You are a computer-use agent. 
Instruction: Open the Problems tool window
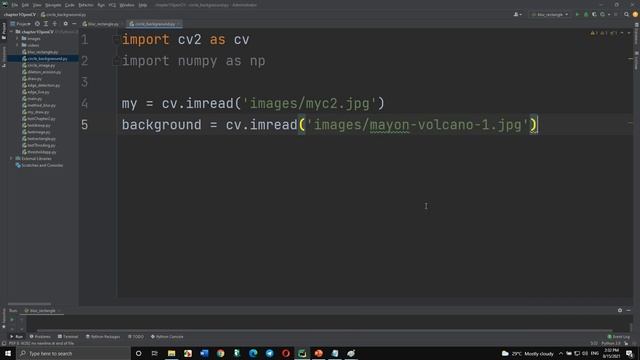(40, 337)
